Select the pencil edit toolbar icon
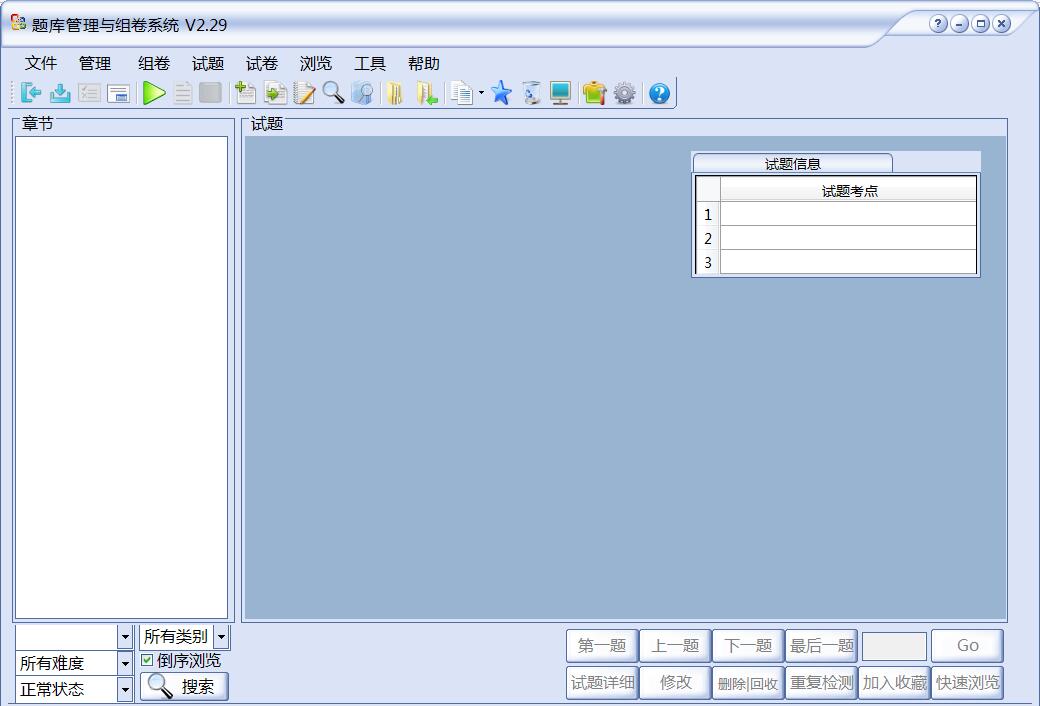 tap(302, 93)
